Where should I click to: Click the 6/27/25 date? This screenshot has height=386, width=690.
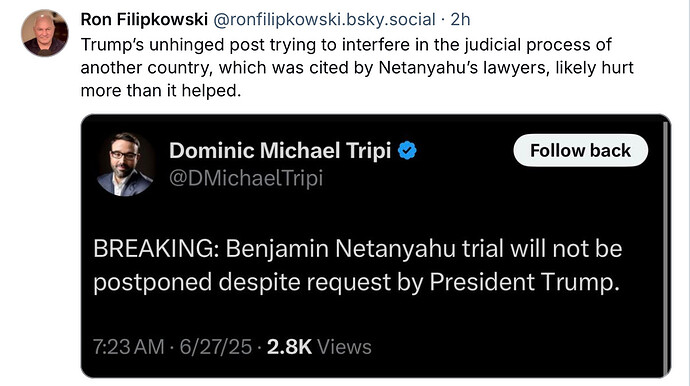click(x=216, y=347)
